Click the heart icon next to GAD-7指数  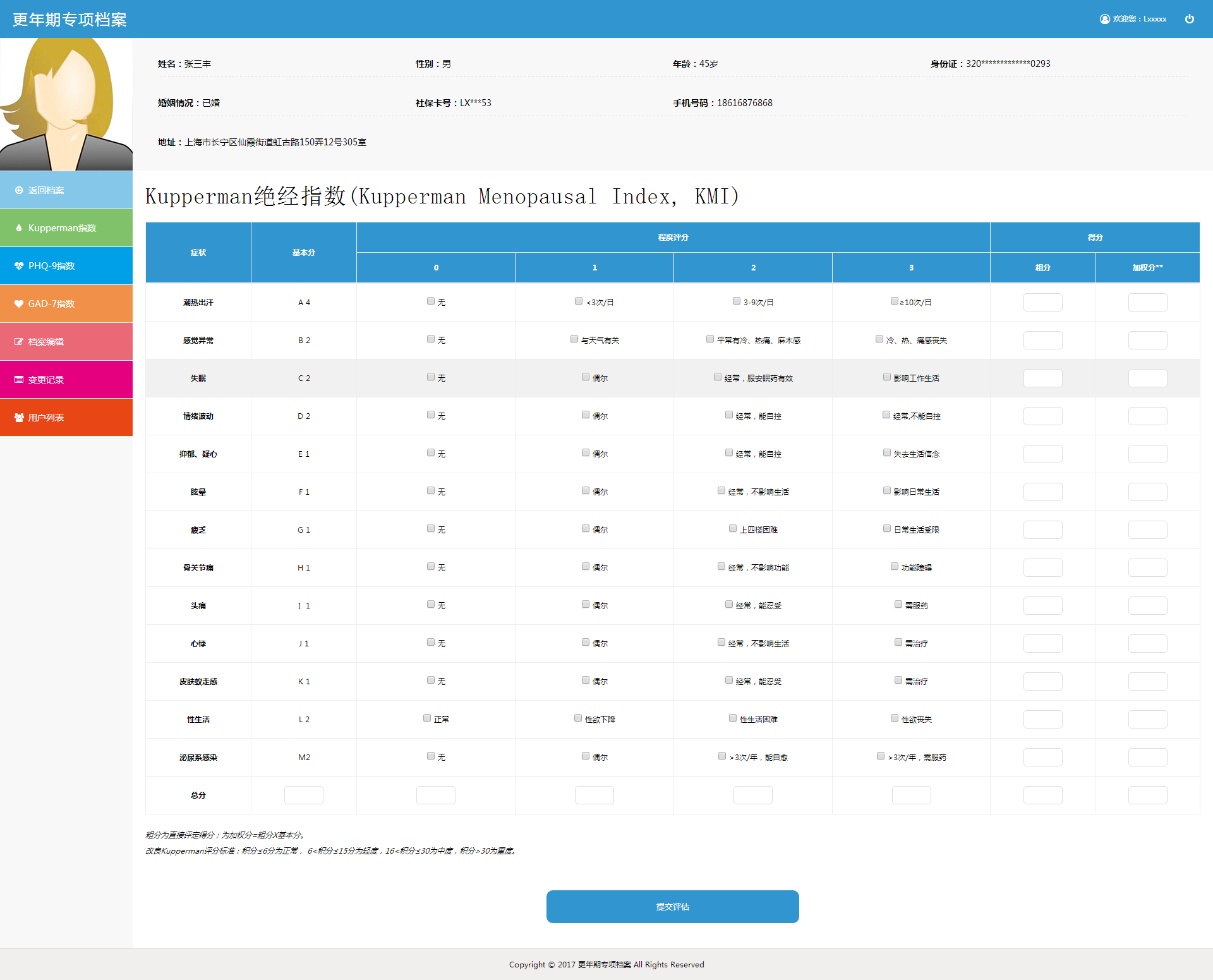pyautogui.click(x=19, y=304)
